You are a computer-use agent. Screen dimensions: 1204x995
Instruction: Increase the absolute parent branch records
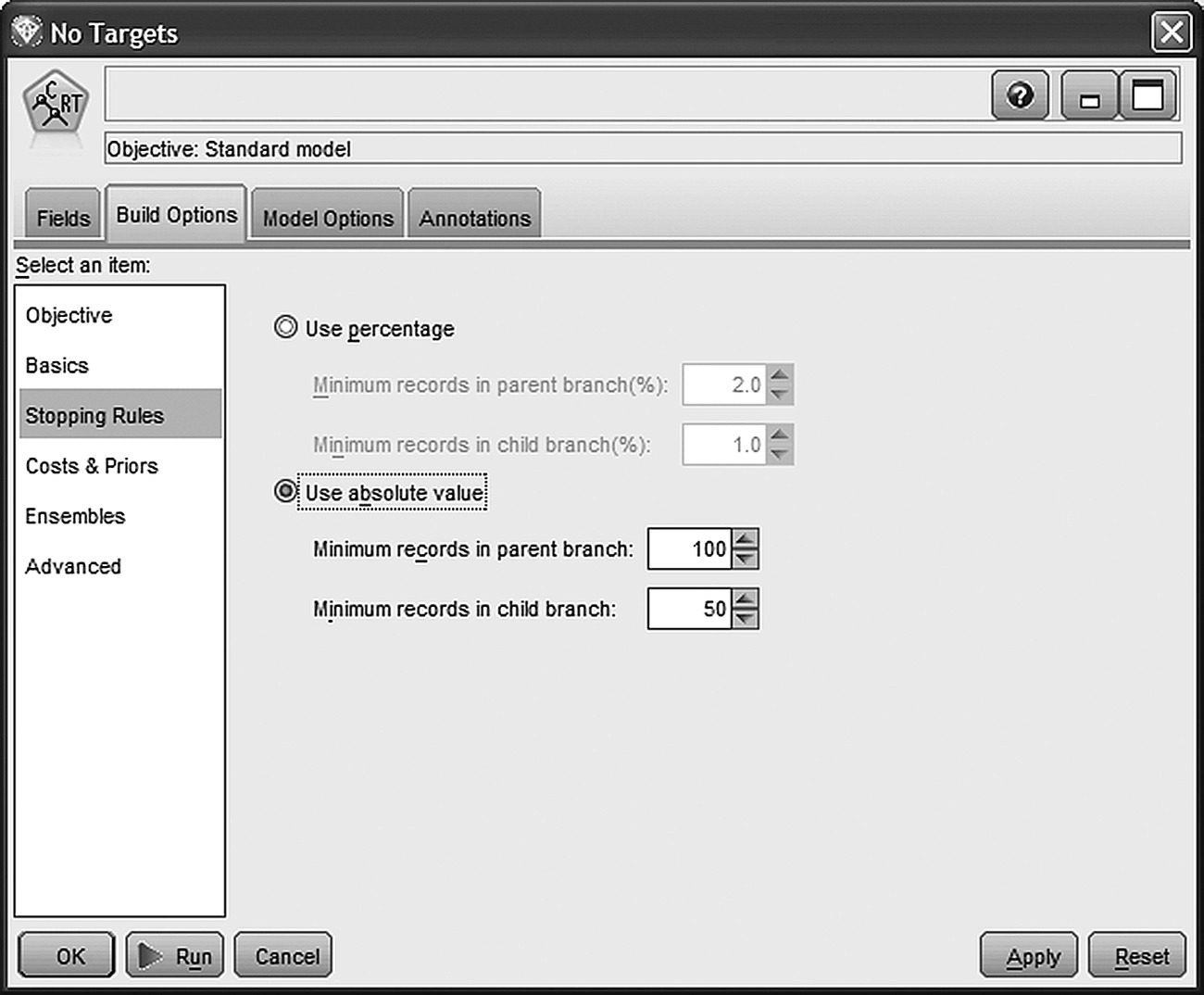[x=746, y=539]
